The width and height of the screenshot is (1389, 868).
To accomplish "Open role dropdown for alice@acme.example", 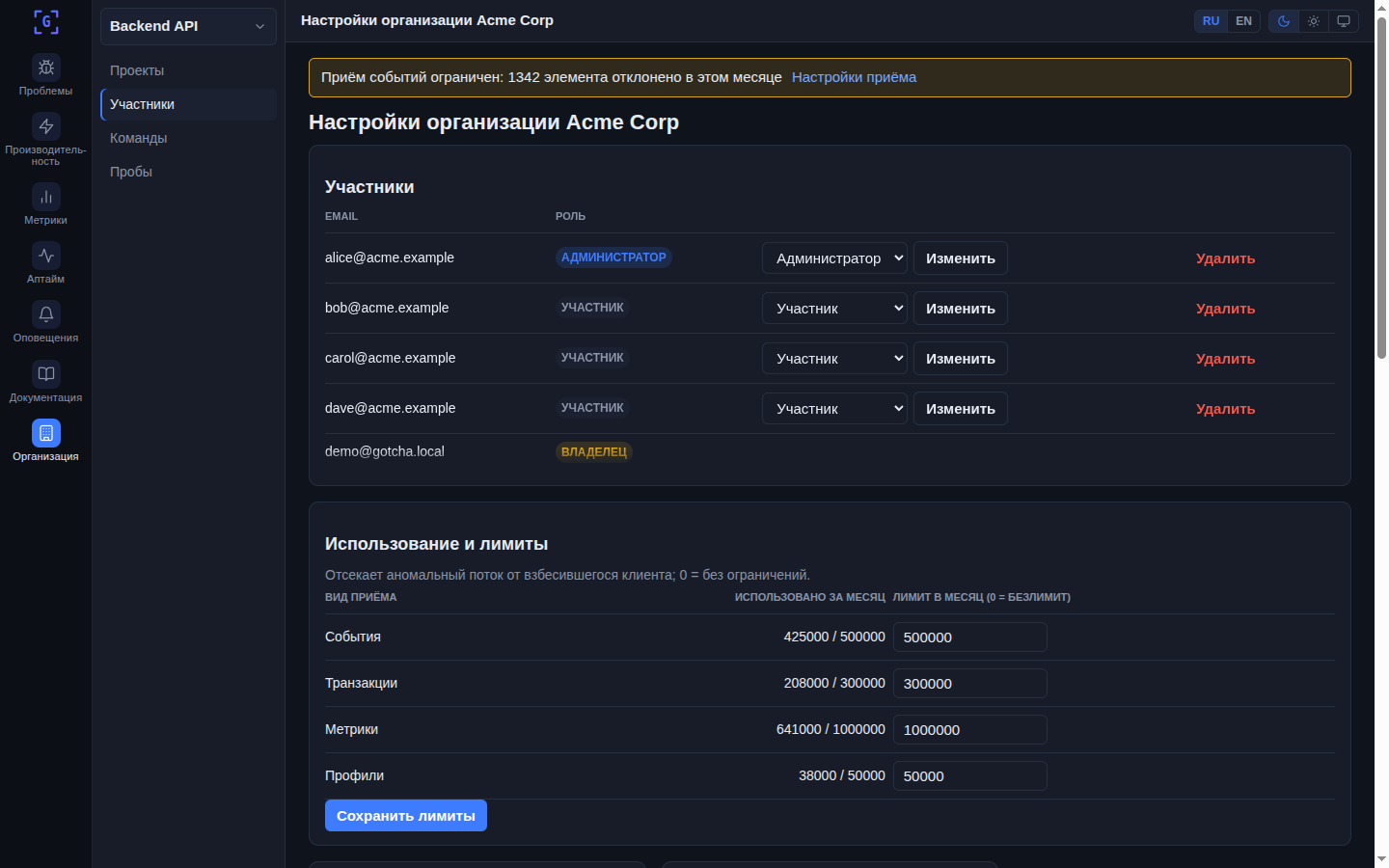I will (834, 258).
